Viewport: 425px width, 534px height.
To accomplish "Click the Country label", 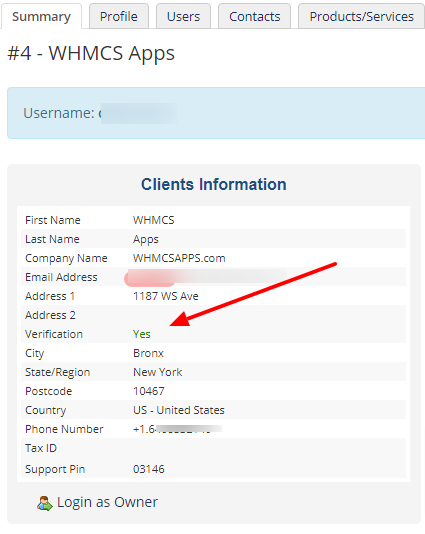I will (x=46, y=411).
